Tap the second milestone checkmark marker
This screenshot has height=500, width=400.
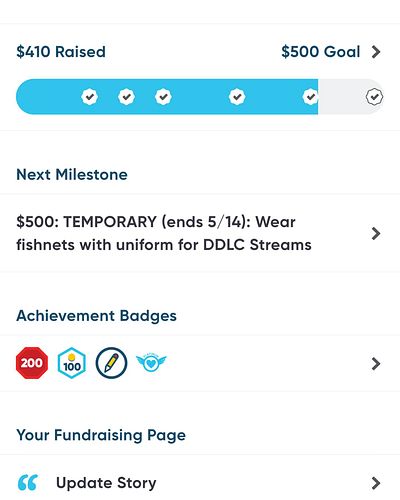click(x=127, y=97)
